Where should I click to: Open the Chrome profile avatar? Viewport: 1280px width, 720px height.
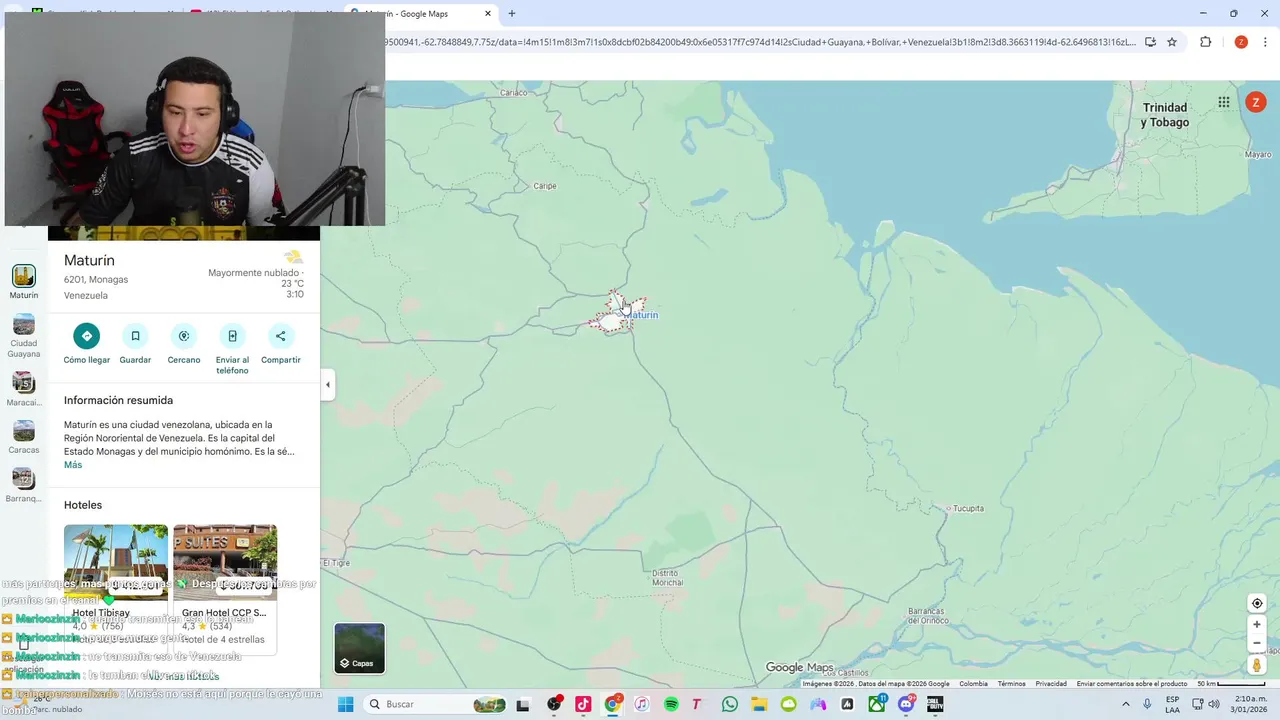click(x=1241, y=42)
